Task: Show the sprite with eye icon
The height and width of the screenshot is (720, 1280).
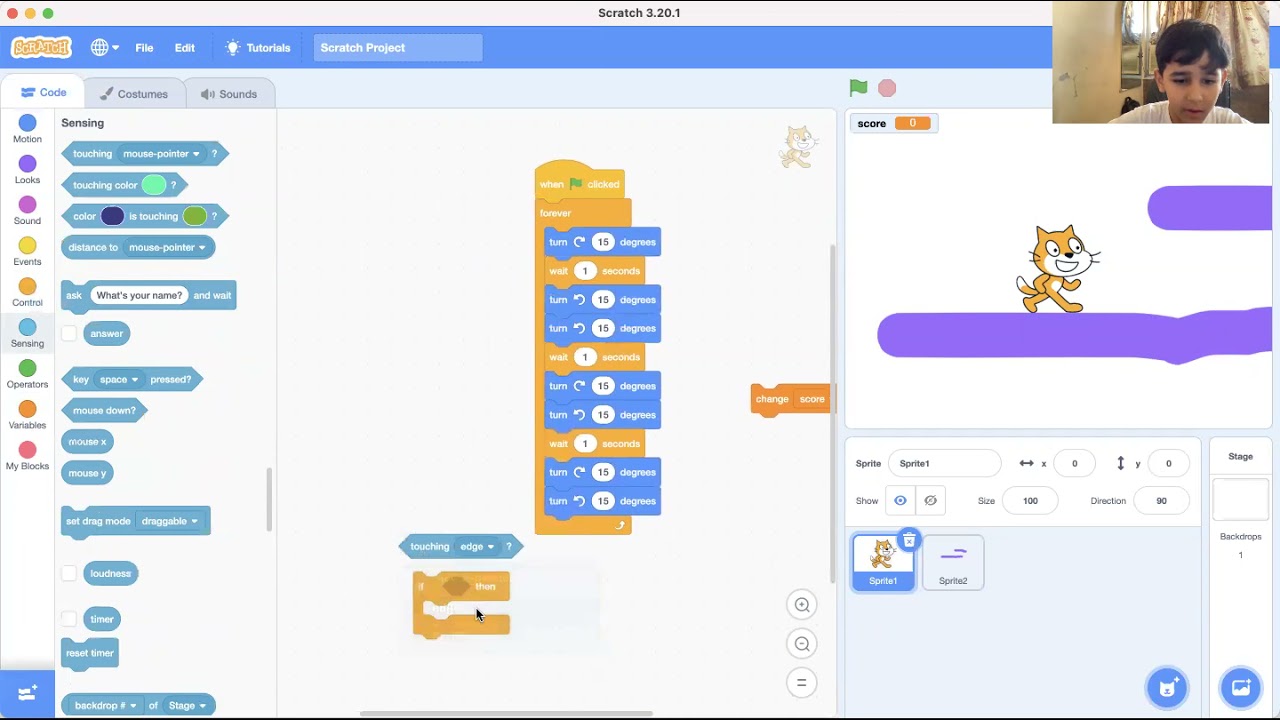Action: pos(900,501)
